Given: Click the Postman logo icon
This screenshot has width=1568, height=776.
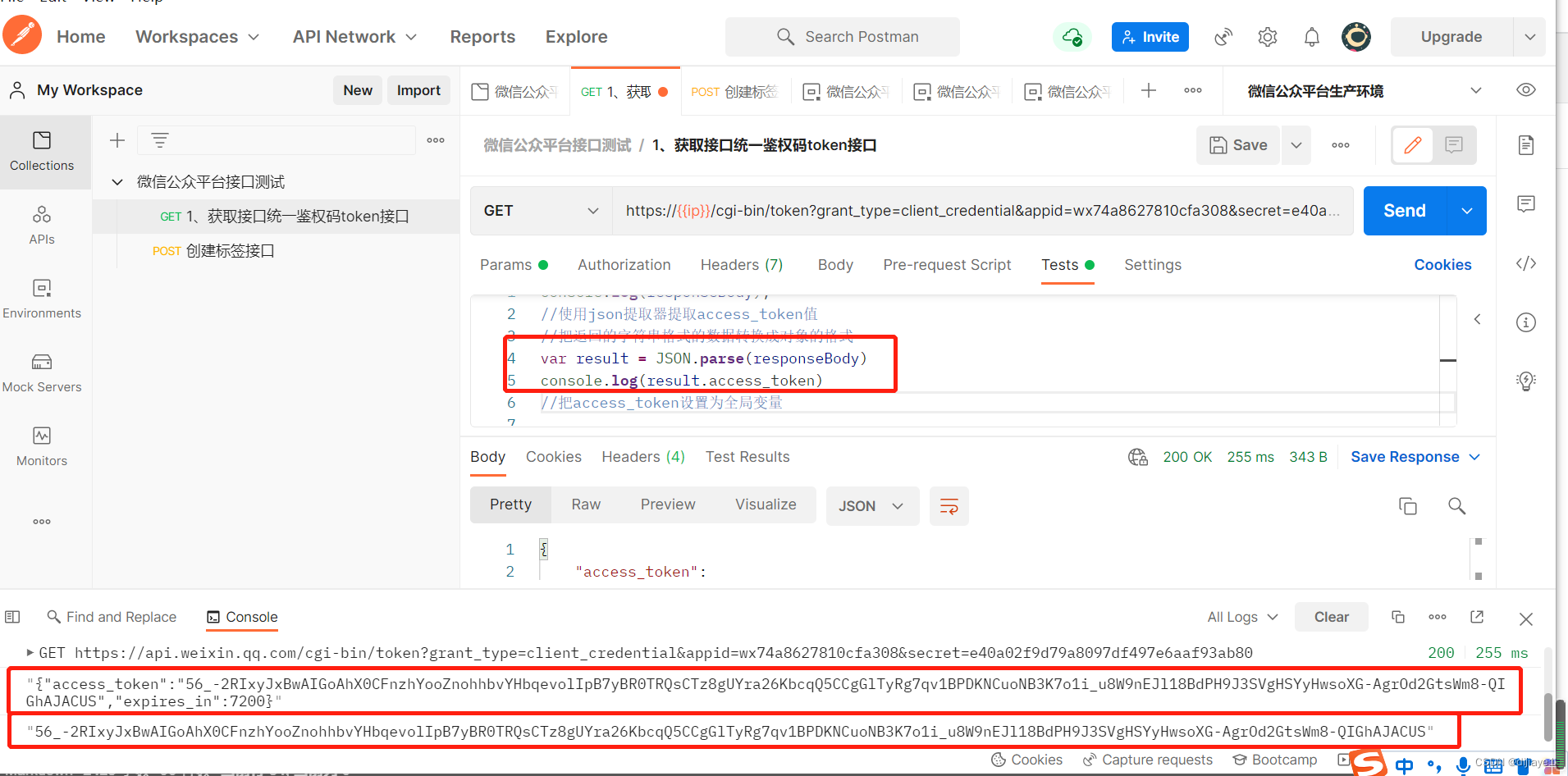Looking at the screenshot, I should tap(22, 35).
